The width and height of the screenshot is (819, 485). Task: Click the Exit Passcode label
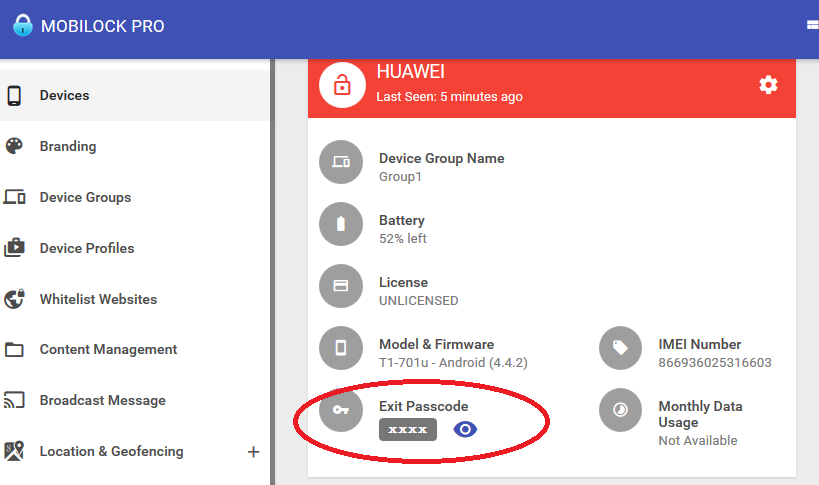click(424, 406)
